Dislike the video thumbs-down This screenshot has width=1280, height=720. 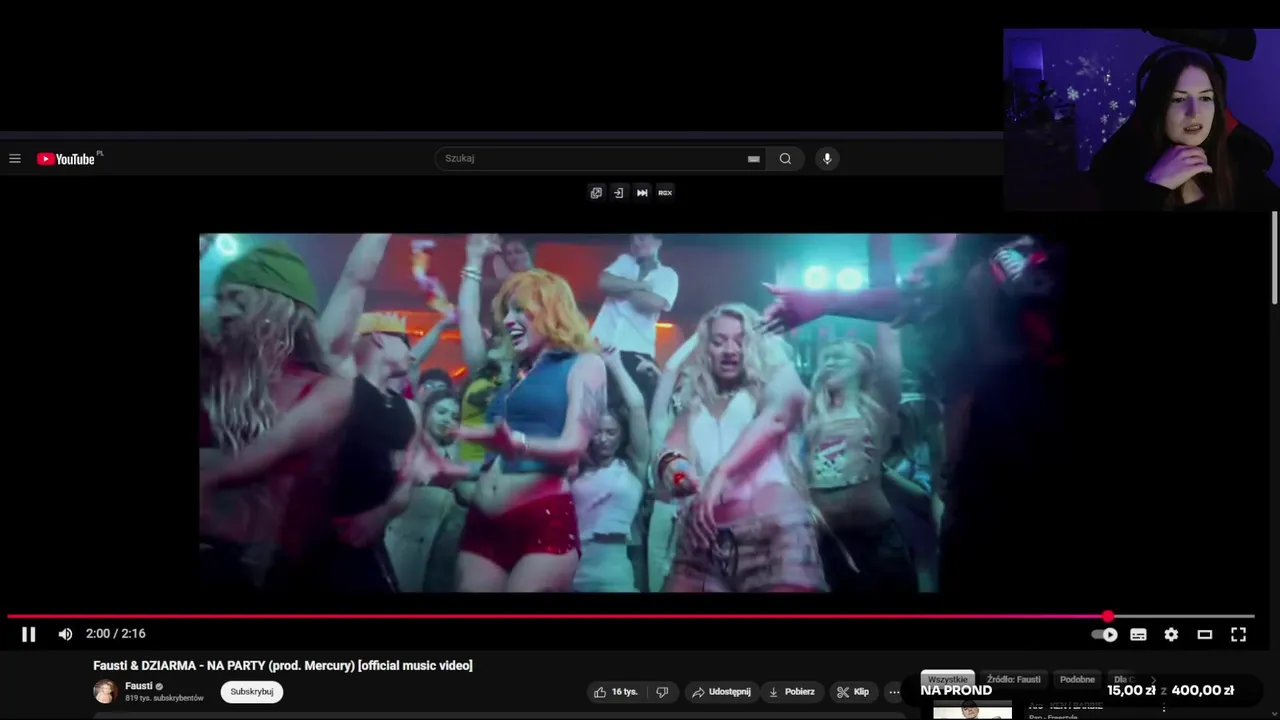[x=662, y=692]
